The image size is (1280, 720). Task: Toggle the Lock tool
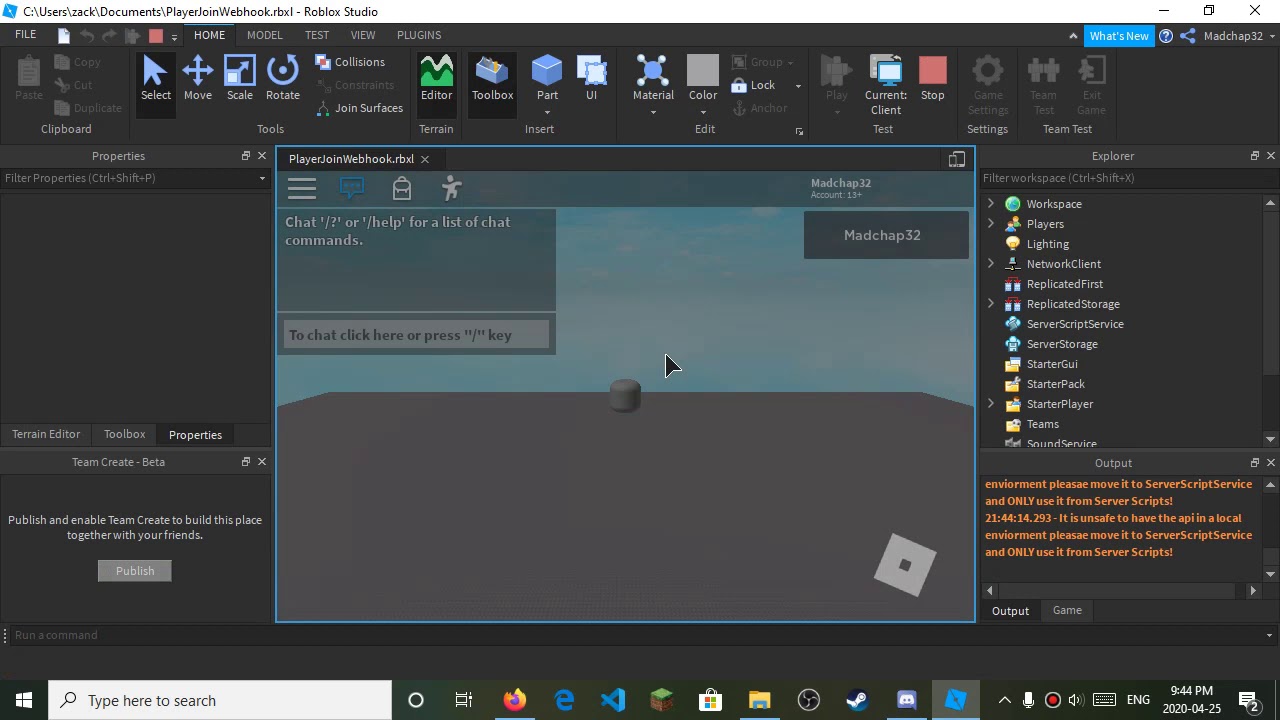pos(753,85)
